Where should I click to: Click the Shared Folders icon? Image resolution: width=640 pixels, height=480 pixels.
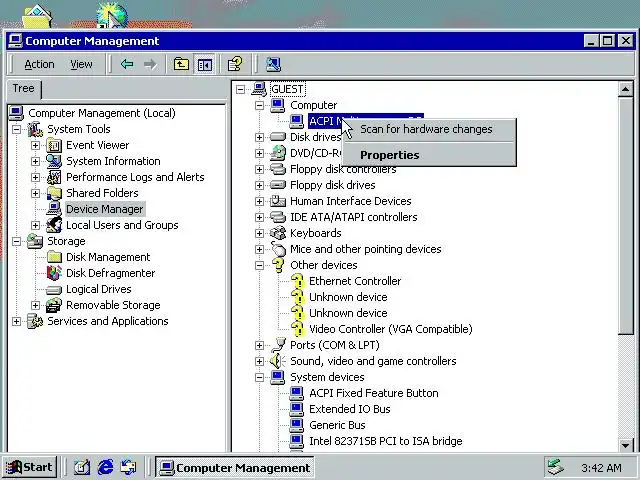click(54, 193)
